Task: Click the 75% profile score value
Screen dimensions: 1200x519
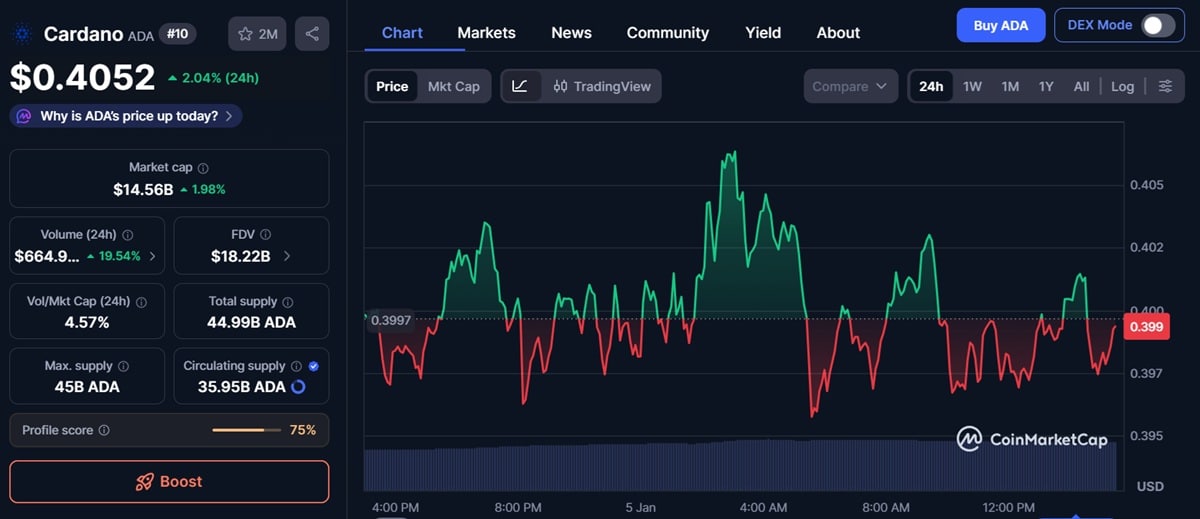Action: pos(303,430)
